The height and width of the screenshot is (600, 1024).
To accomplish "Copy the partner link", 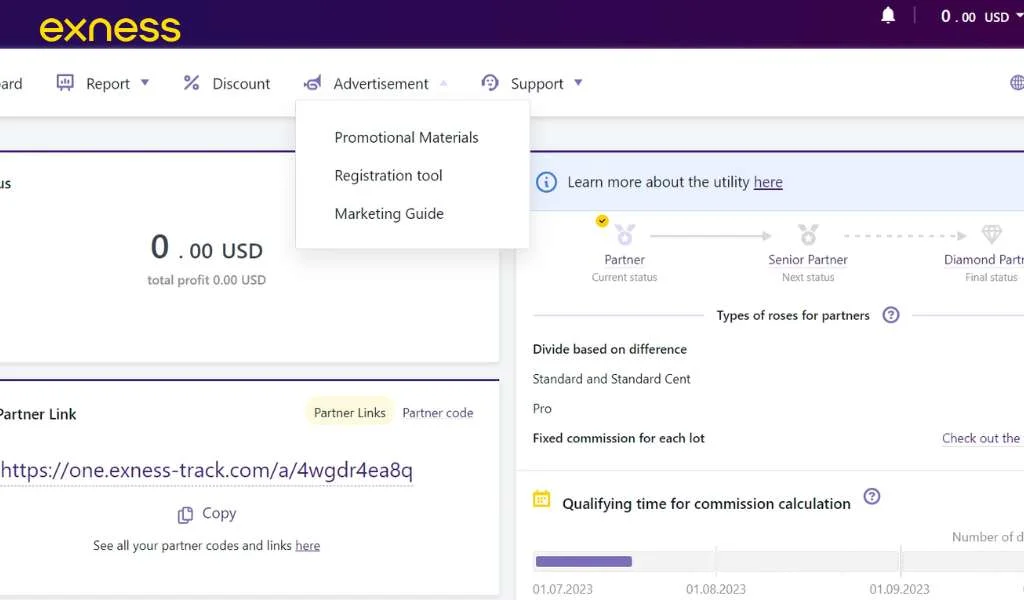I will (207, 514).
